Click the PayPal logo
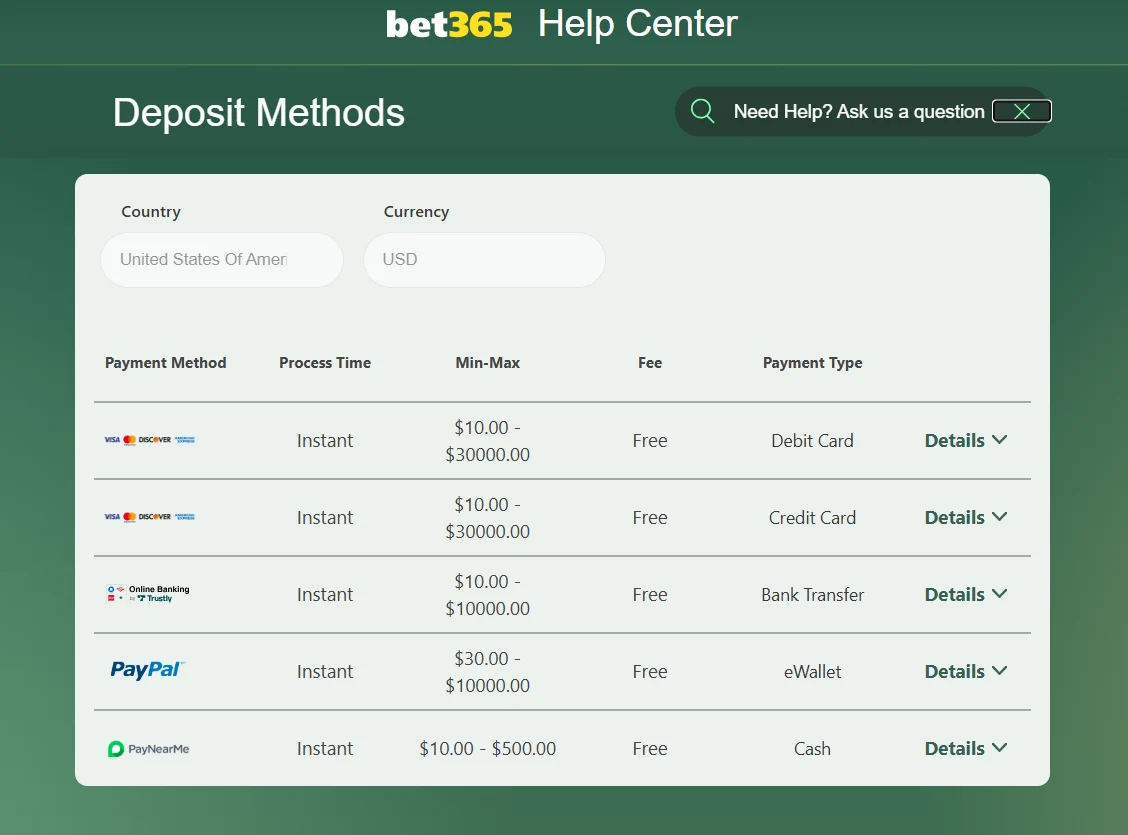This screenshot has width=1128, height=835. click(x=147, y=670)
